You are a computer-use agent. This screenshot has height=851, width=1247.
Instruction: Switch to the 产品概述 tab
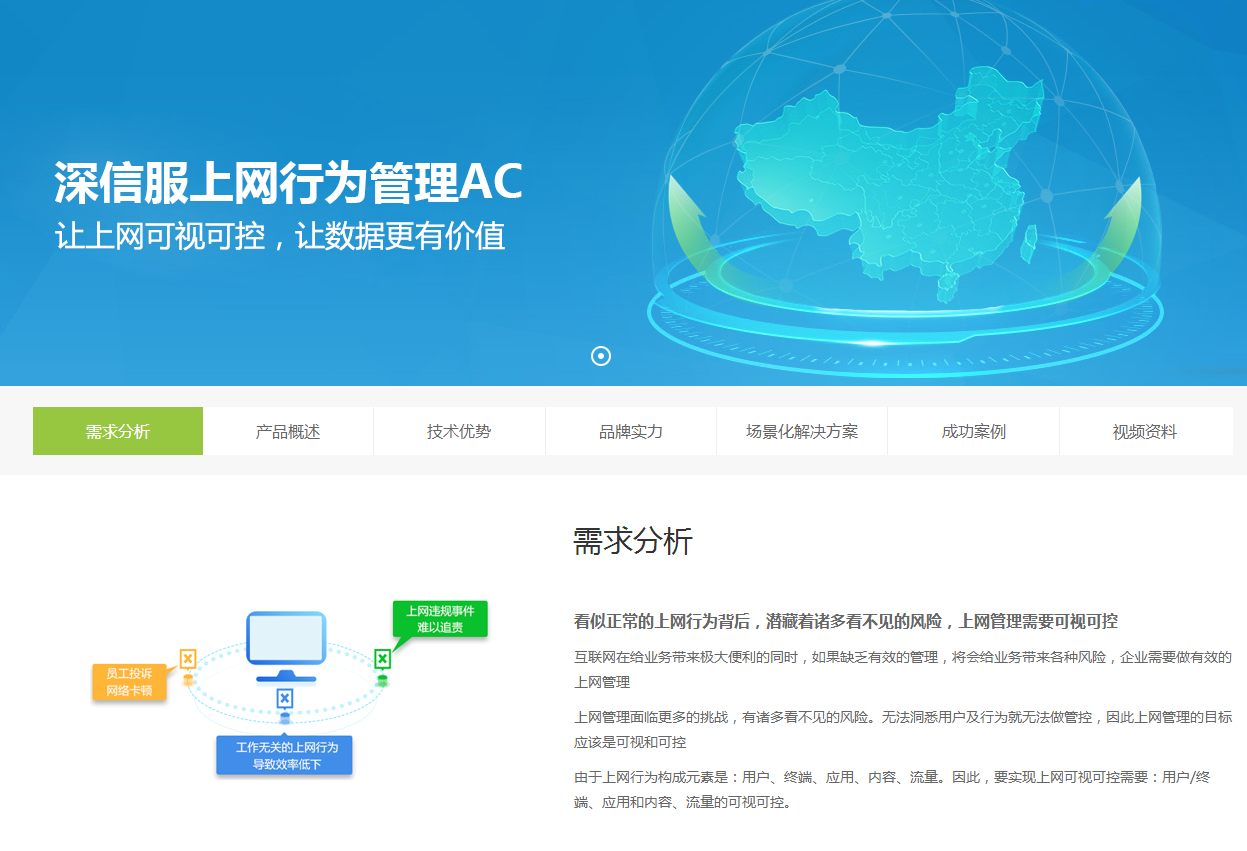point(288,431)
